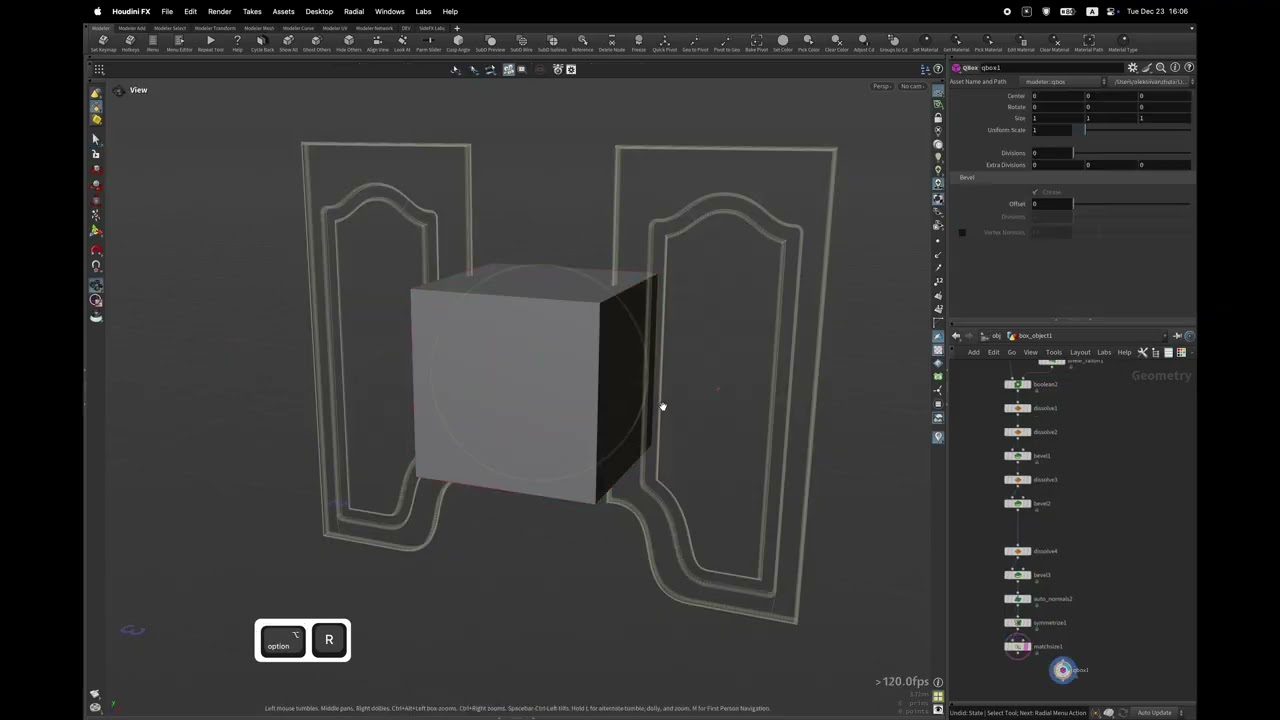Open Tools menu in network editor
Image resolution: width=1280 pixels, height=720 pixels.
pos(1054,352)
